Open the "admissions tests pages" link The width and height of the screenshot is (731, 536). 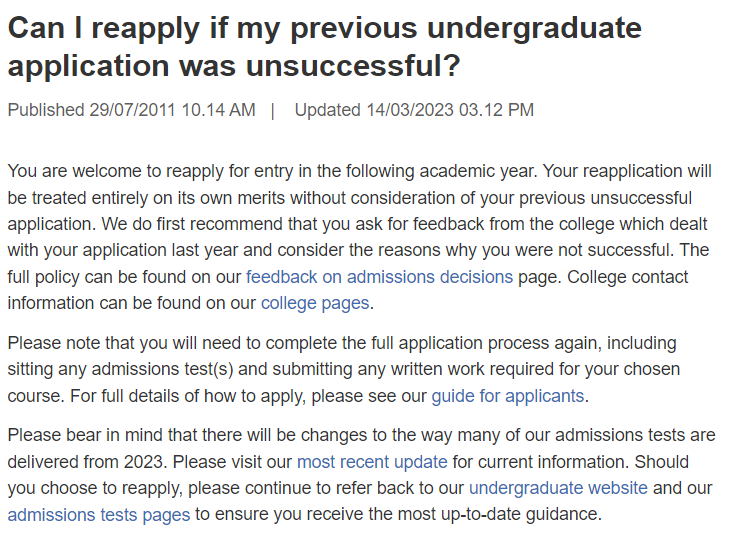pos(98,515)
